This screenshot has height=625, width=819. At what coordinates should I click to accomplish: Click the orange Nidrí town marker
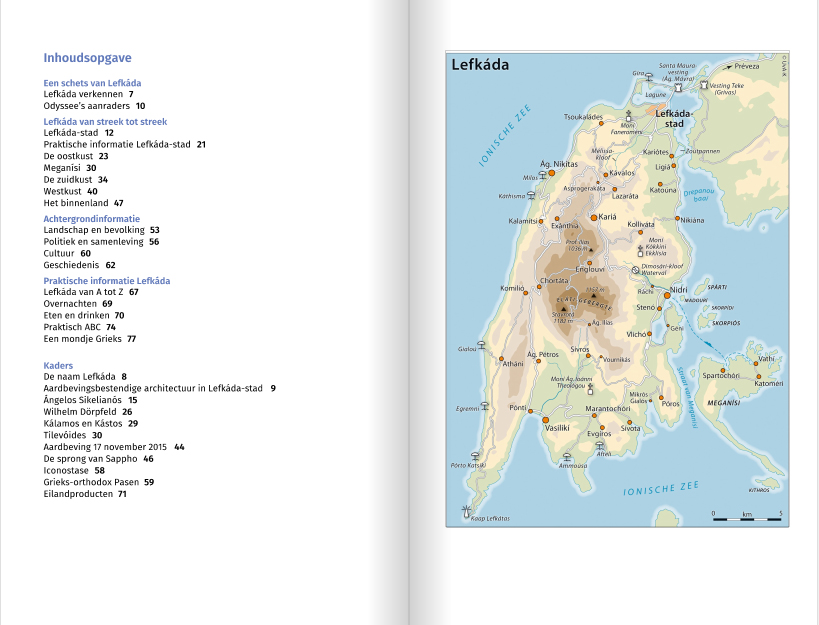pyautogui.click(x=667, y=296)
